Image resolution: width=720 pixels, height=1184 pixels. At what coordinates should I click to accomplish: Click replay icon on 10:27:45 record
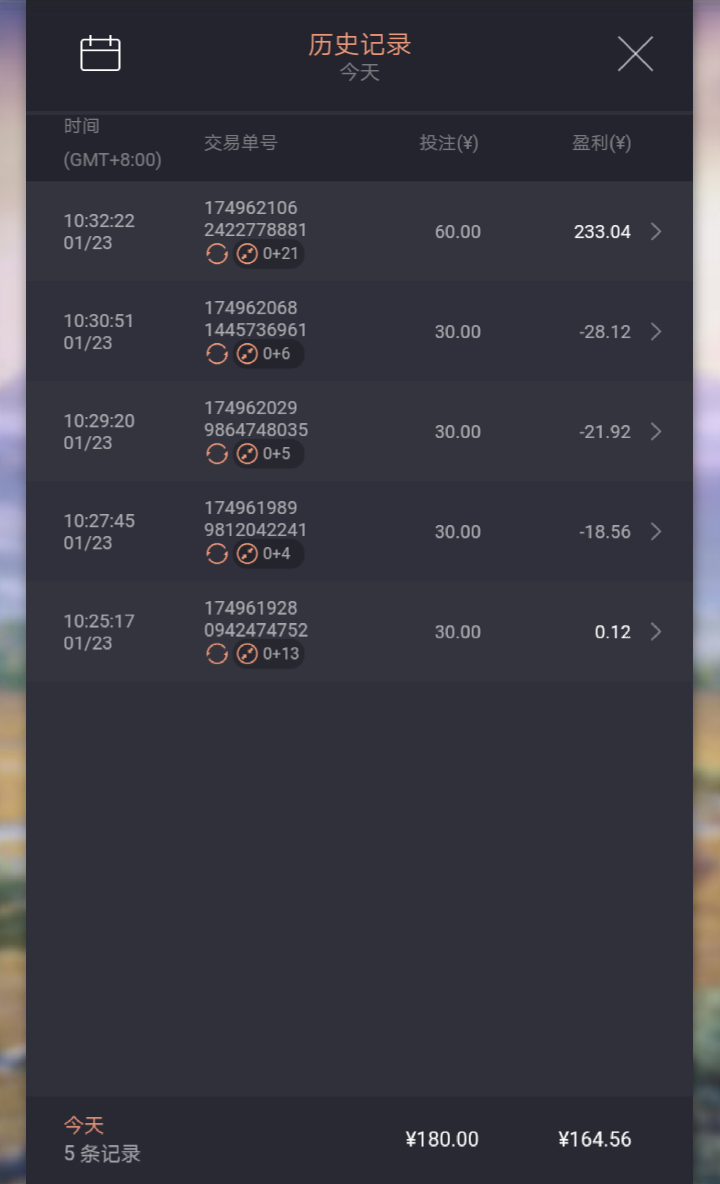point(217,553)
